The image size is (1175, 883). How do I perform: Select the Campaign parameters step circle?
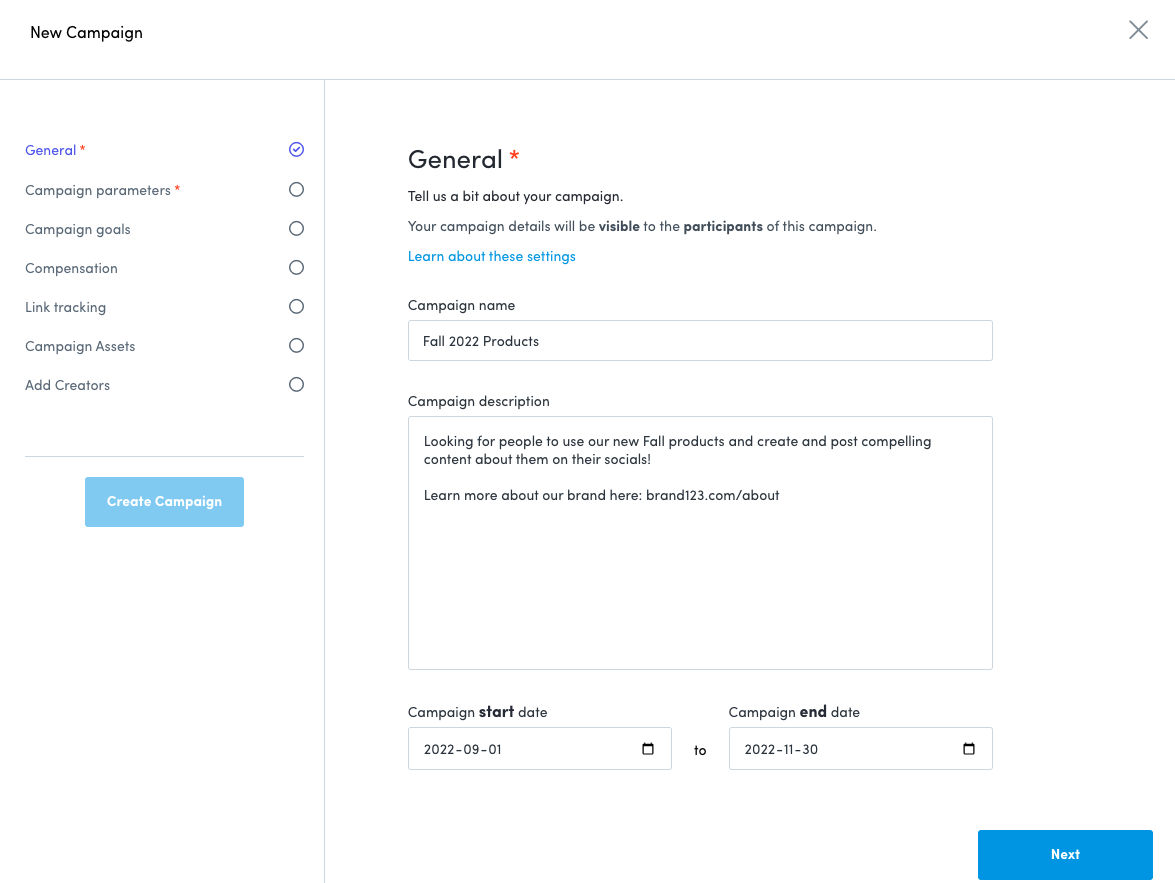click(296, 189)
